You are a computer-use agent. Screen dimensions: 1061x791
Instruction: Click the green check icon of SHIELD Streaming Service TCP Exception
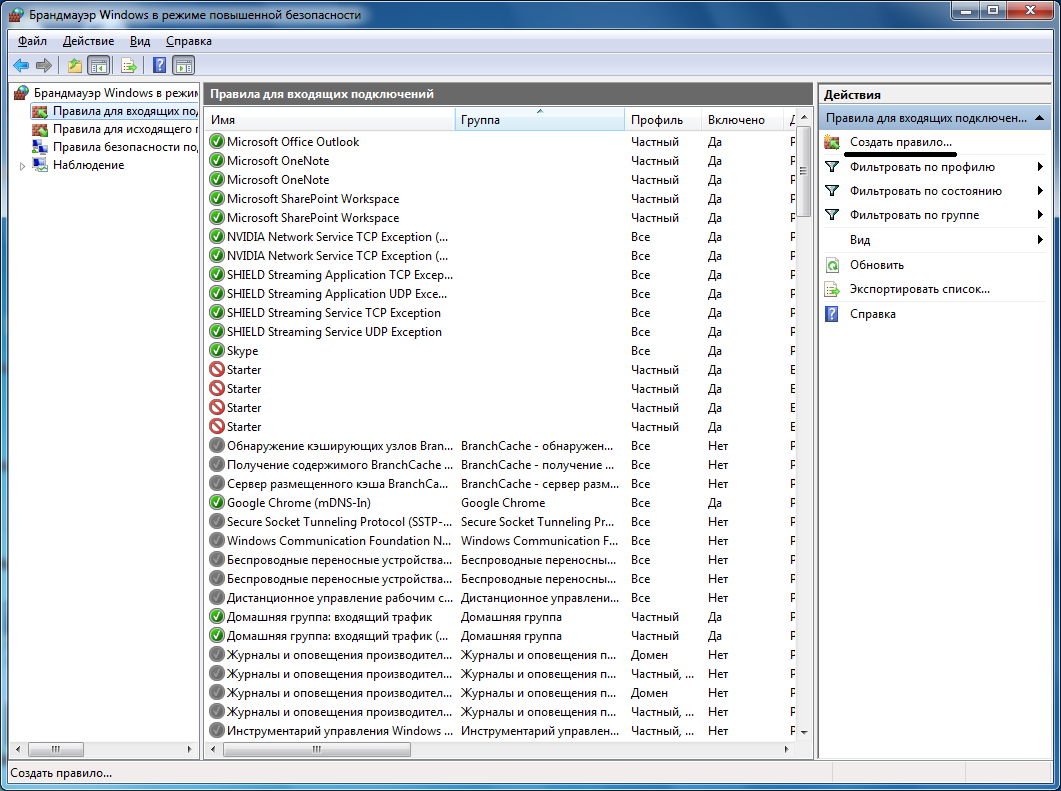tap(217, 313)
